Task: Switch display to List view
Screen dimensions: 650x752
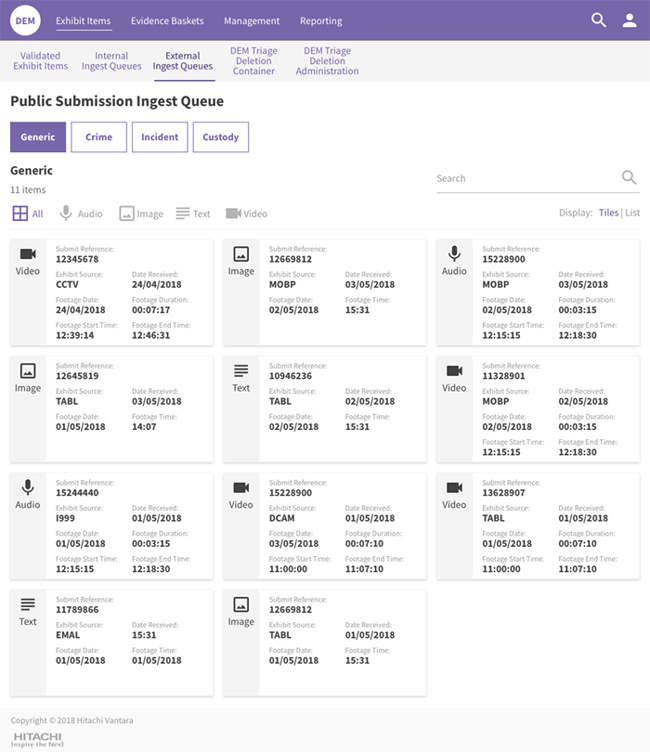Action: pos(632,213)
